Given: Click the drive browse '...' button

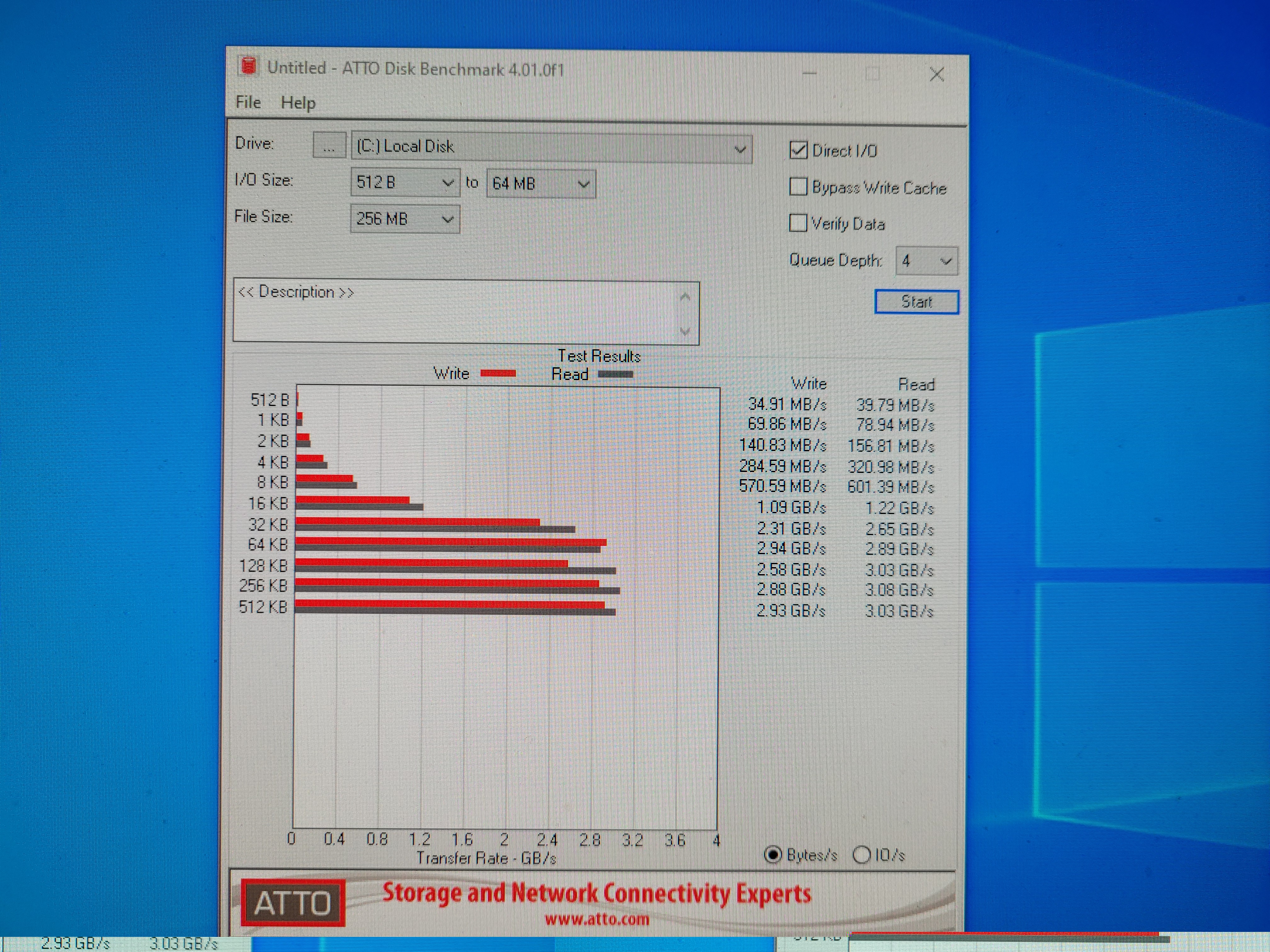Looking at the screenshot, I should click(x=329, y=146).
